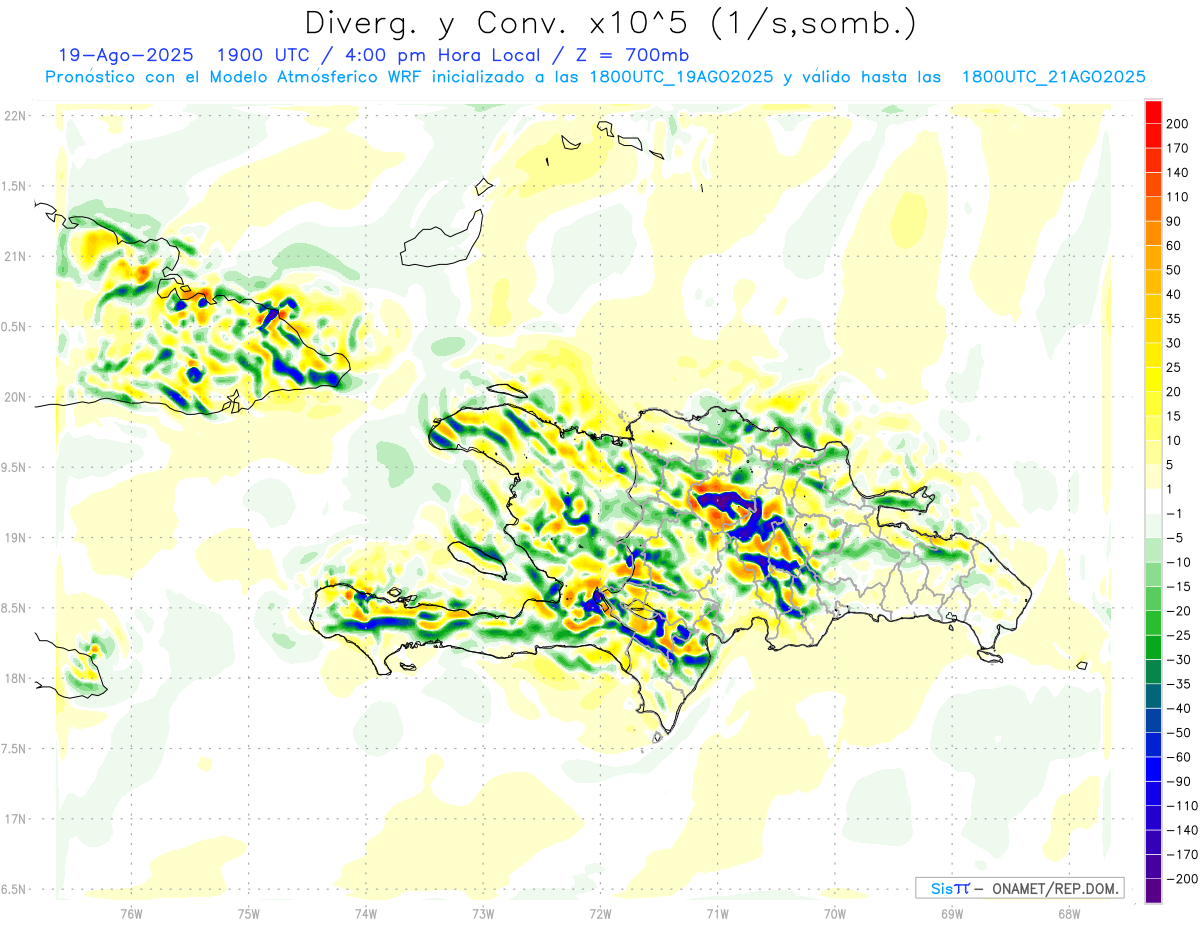Click the '74W' longitude label

tap(366, 913)
